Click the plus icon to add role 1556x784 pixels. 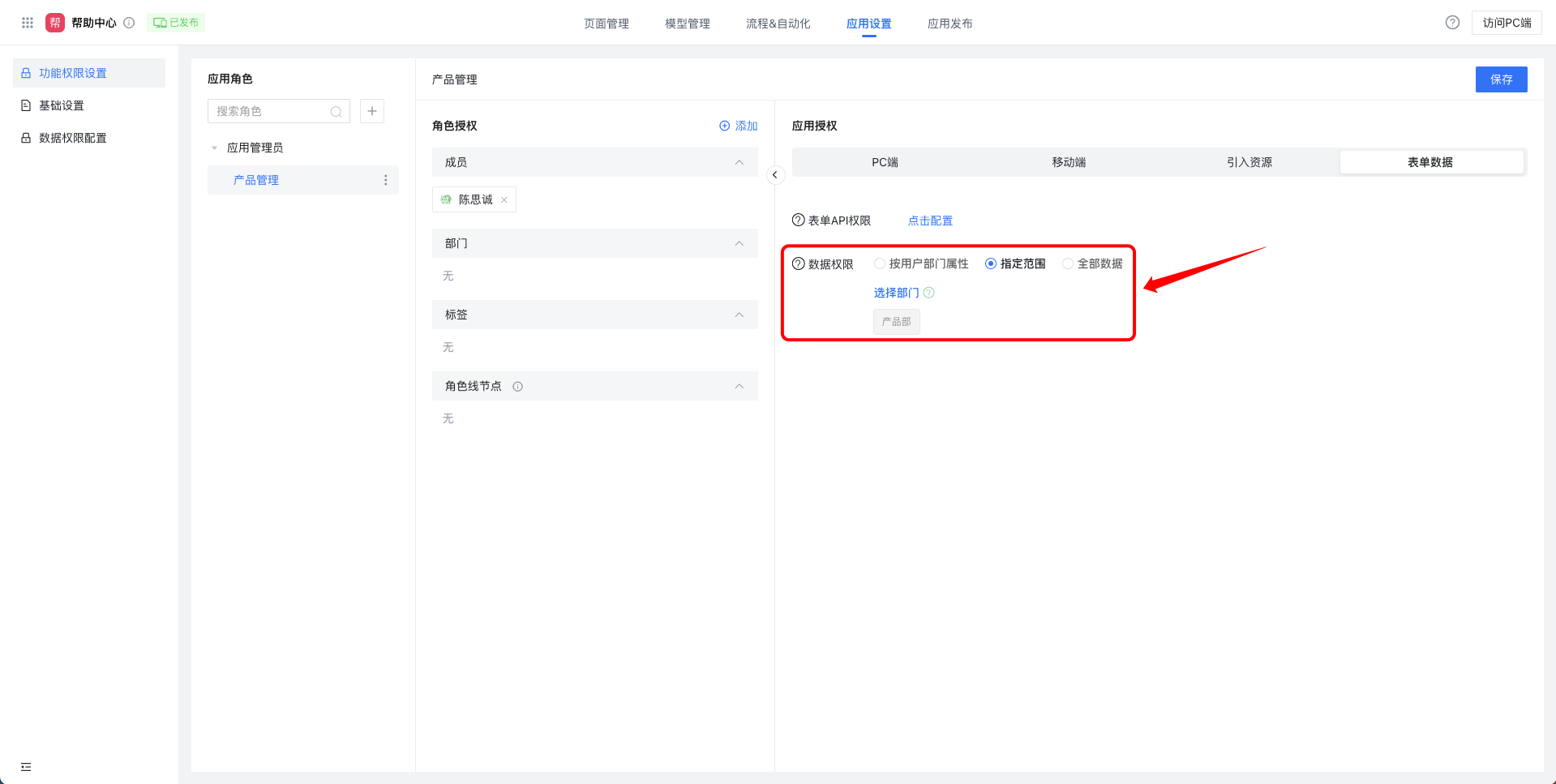point(372,111)
